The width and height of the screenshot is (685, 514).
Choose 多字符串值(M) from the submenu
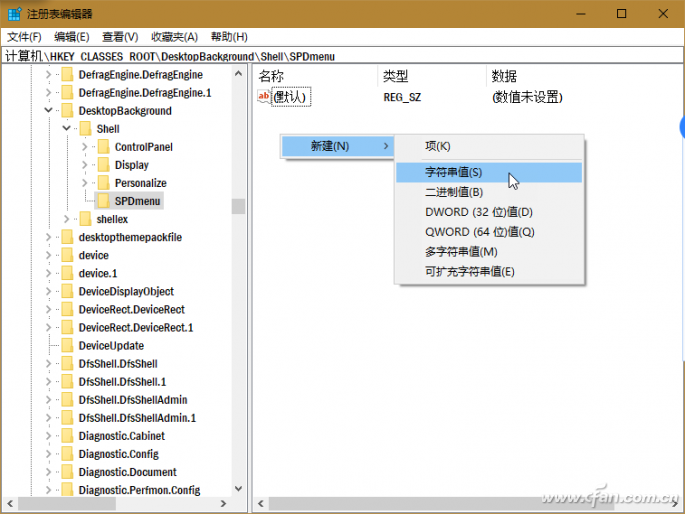pos(489,252)
